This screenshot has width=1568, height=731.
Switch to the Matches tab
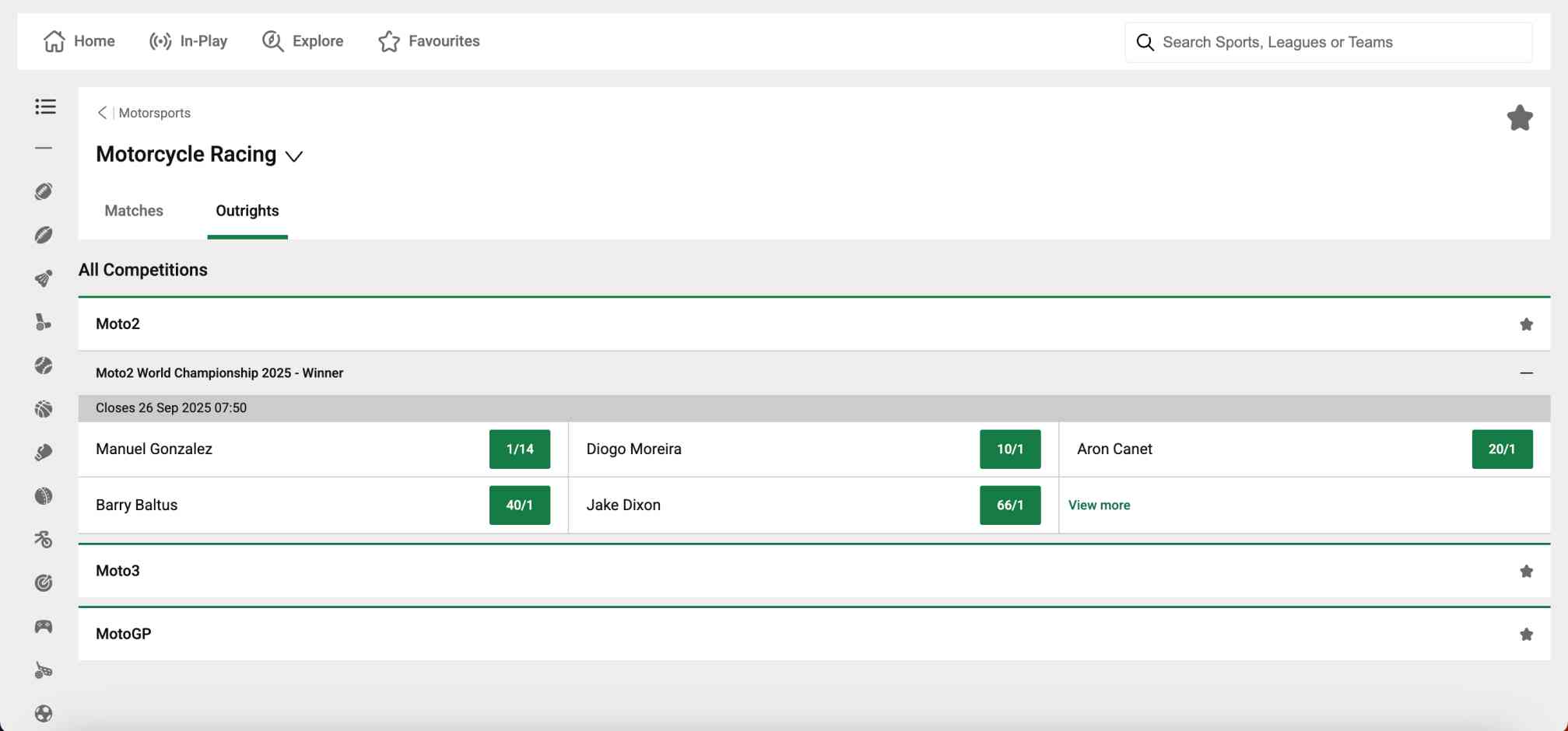133,211
